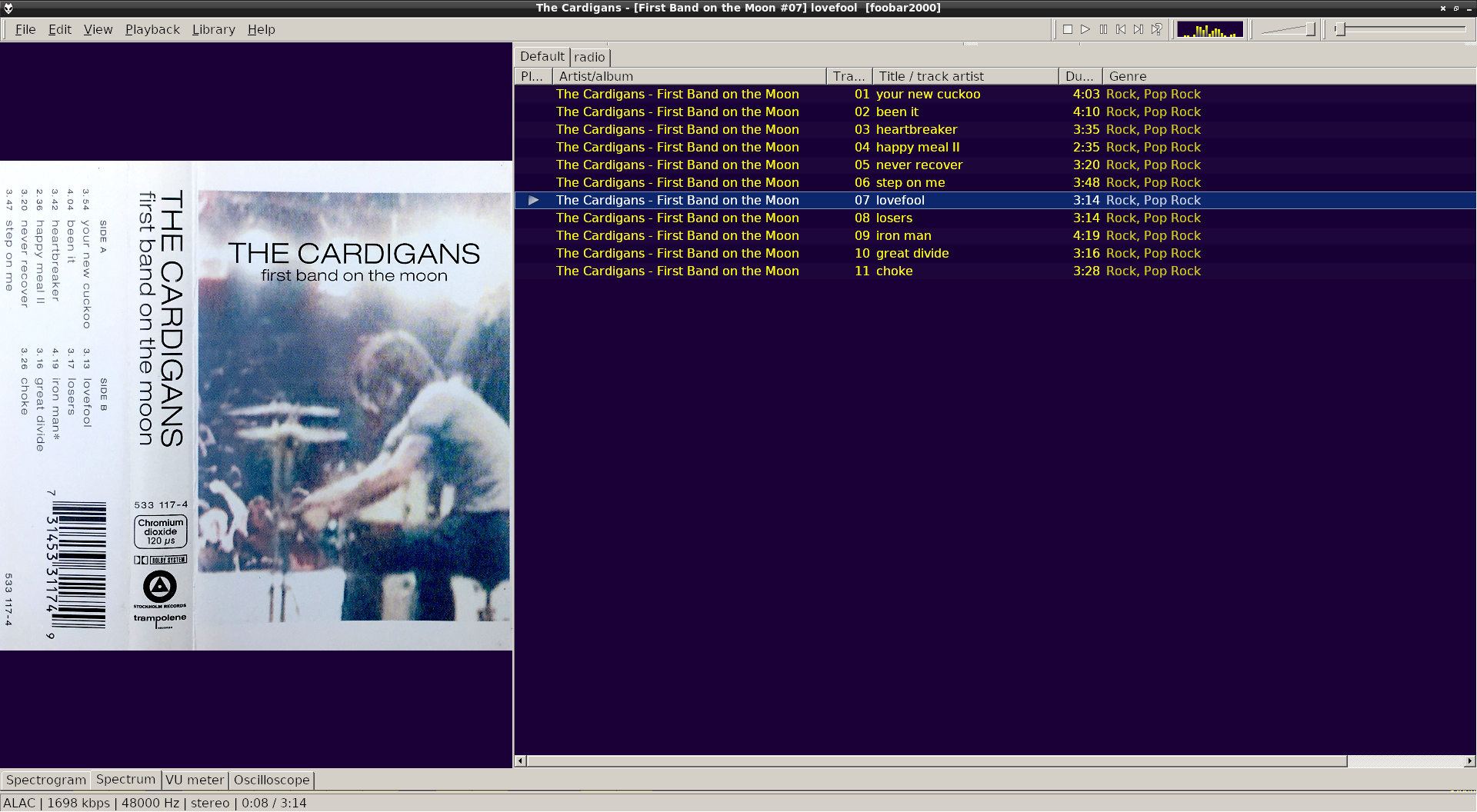Select track 01 your new cuckoo
Image resolution: width=1477 pixels, height=812 pixels.
(995, 94)
